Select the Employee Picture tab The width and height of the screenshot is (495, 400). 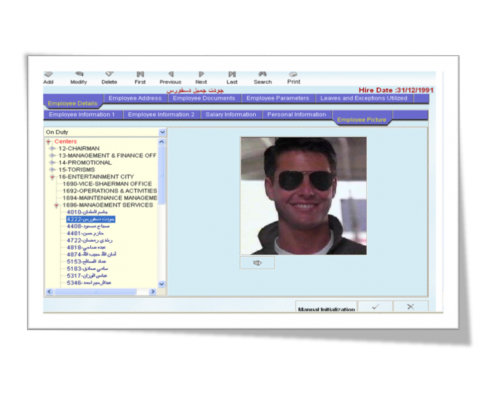[362, 119]
